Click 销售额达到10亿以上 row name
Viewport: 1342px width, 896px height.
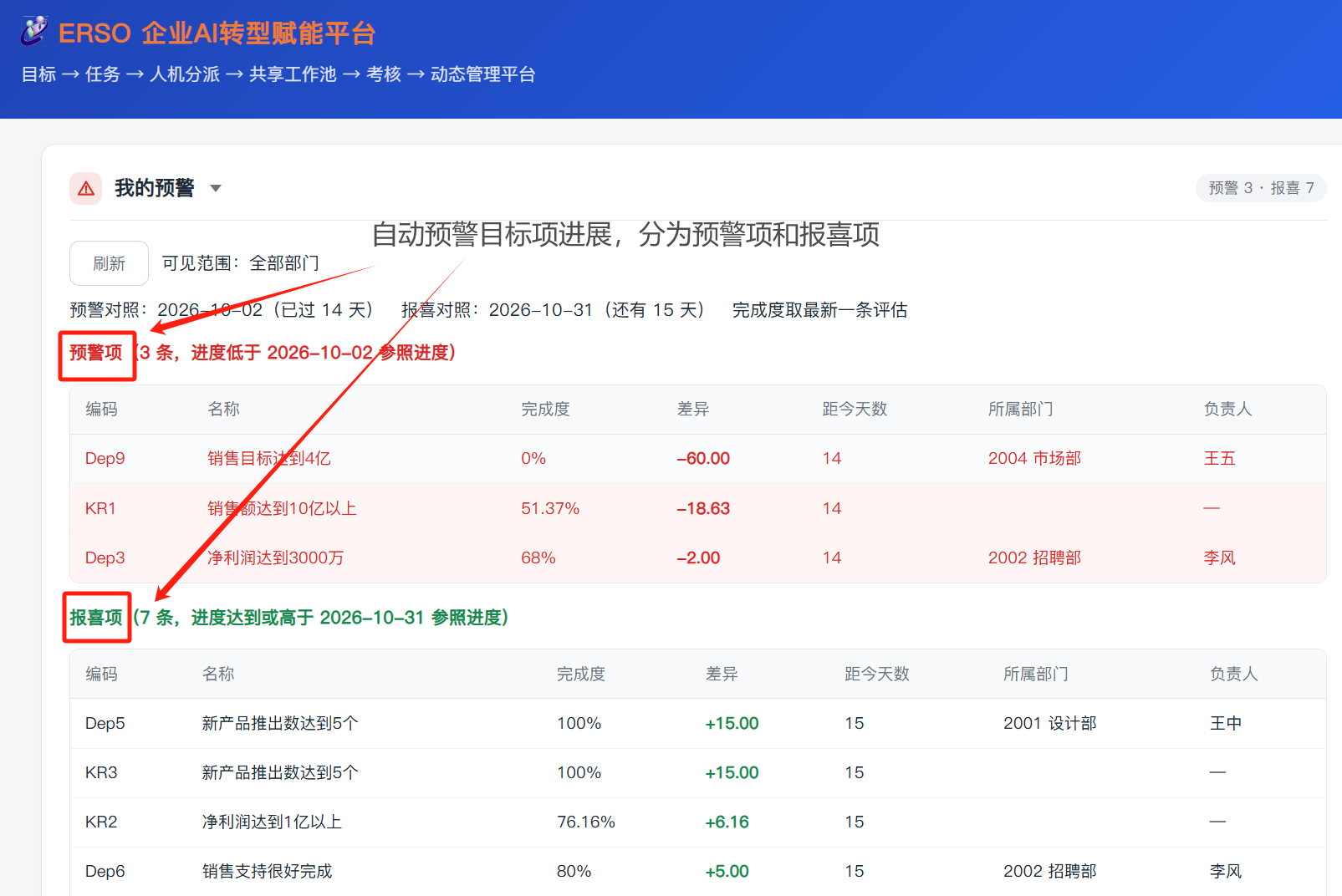(282, 508)
